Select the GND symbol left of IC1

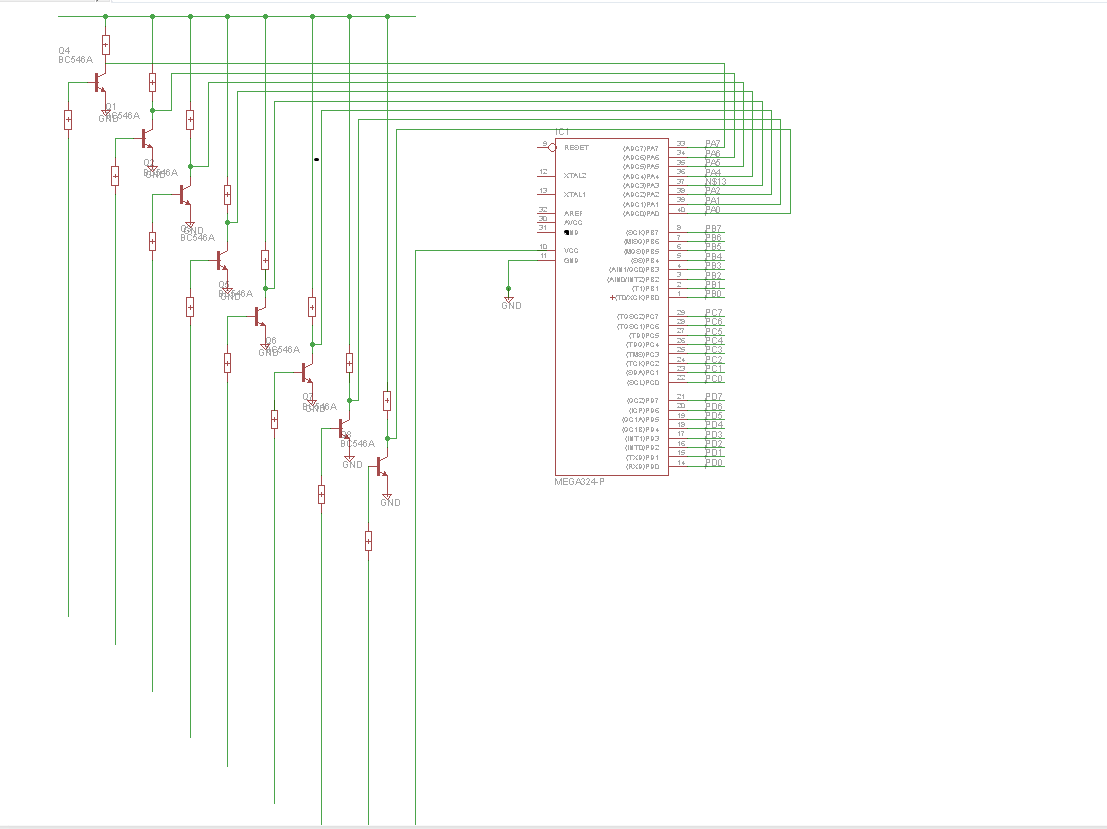(510, 301)
